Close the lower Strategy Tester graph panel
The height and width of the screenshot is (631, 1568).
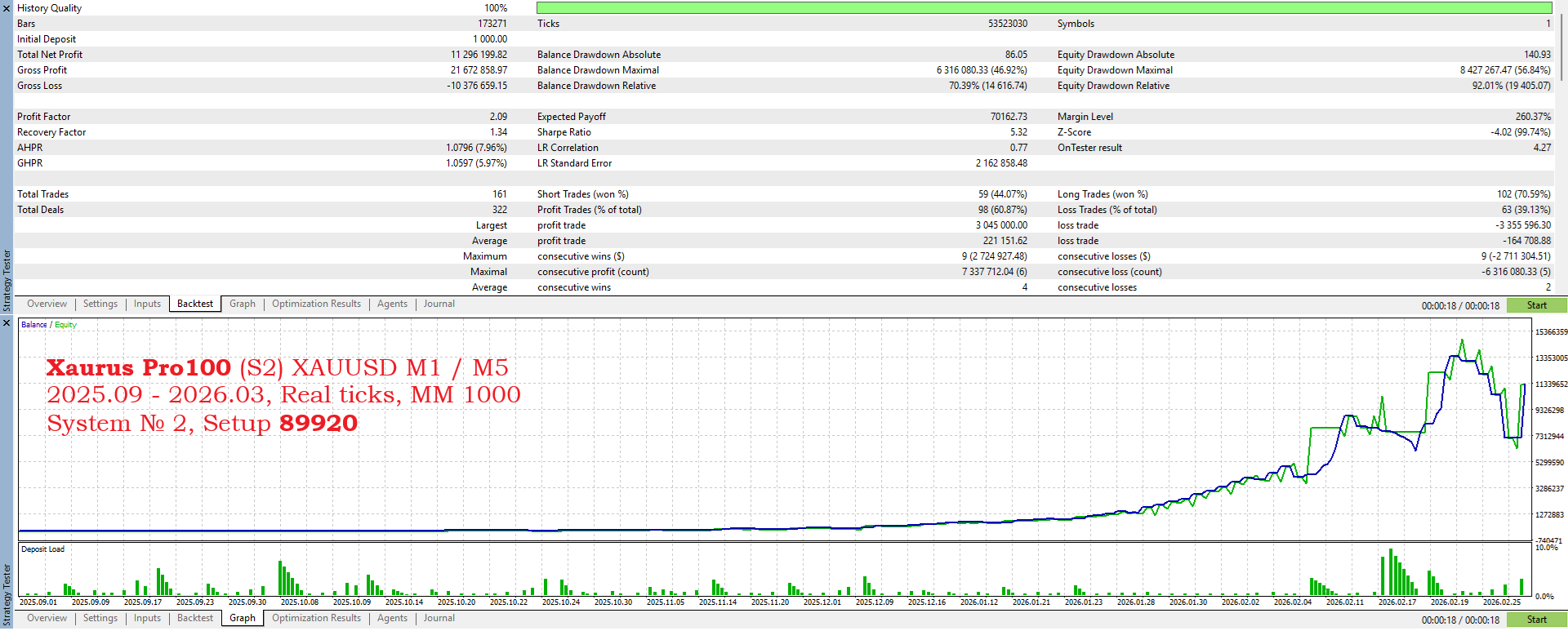(x=7, y=323)
